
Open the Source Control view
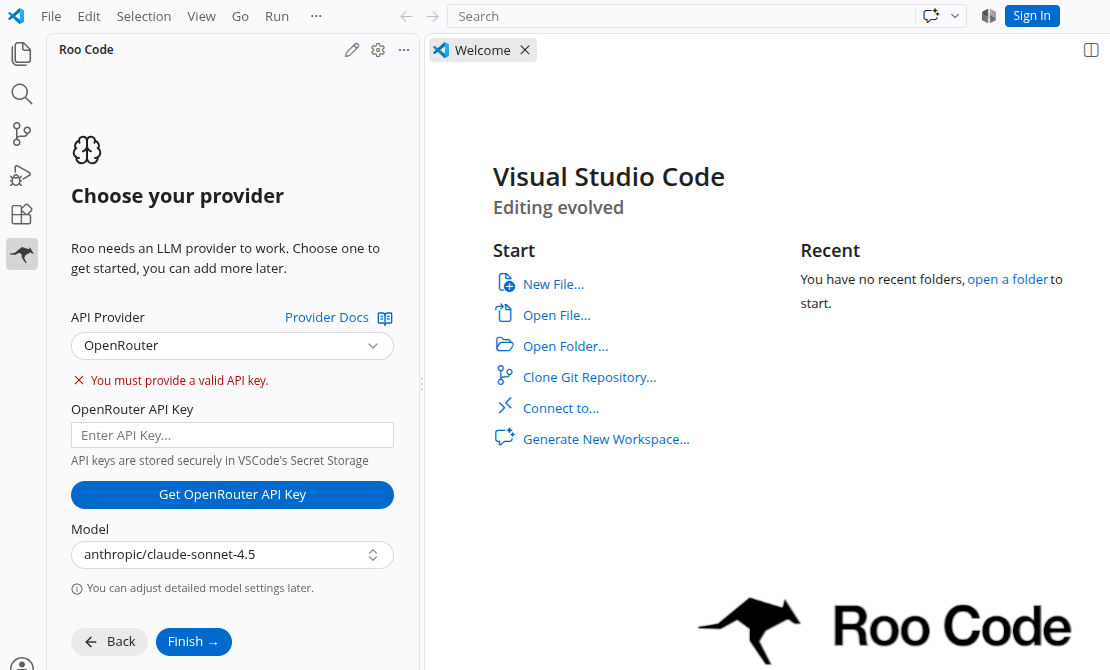coord(21,134)
